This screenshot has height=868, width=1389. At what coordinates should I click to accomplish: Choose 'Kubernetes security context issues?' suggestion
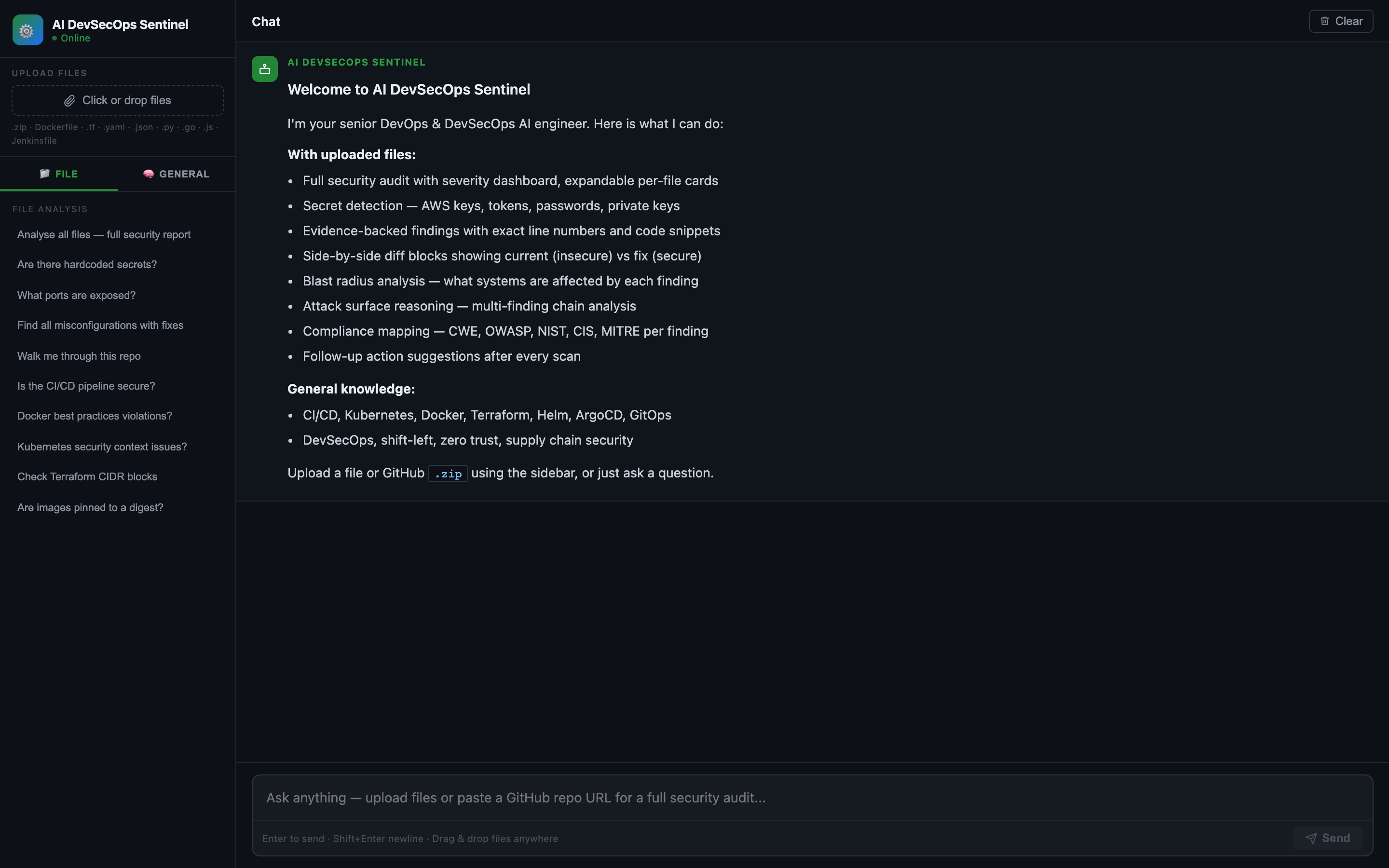pyautogui.click(x=102, y=447)
